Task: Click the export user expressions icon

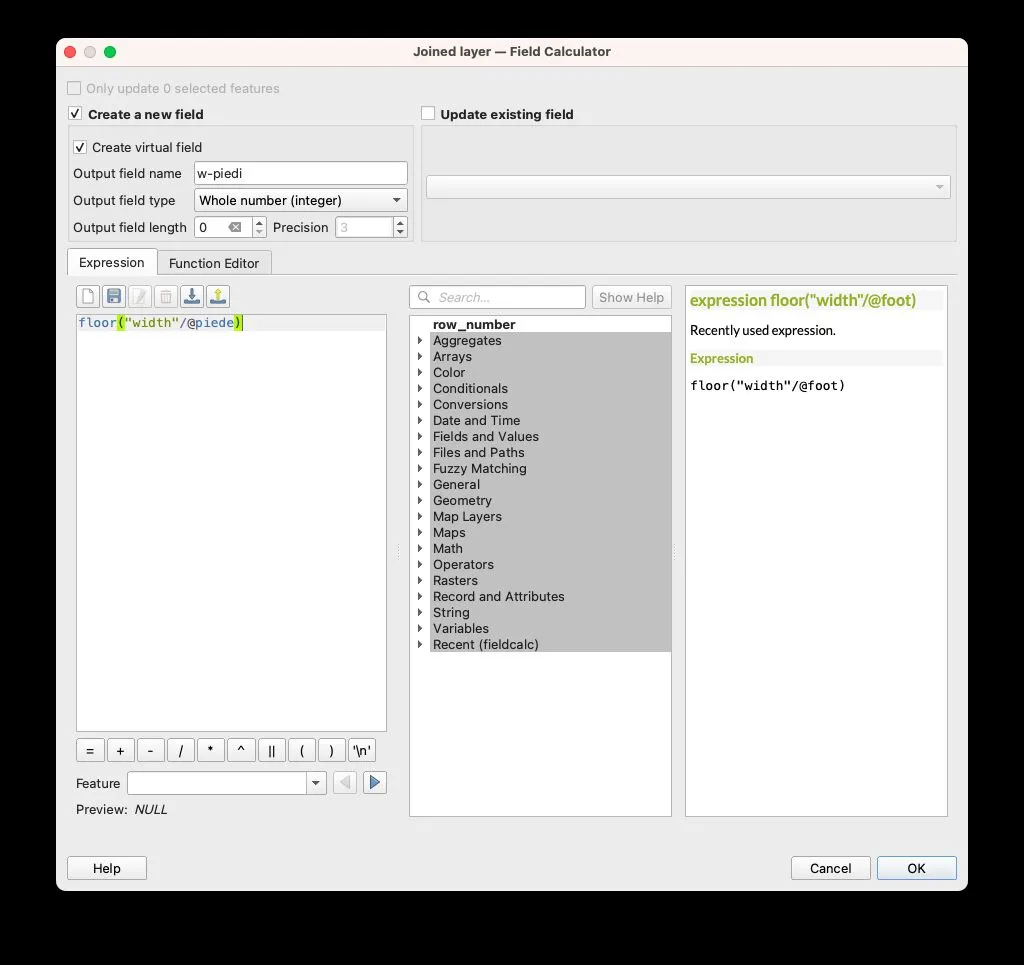Action: coord(218,296)
